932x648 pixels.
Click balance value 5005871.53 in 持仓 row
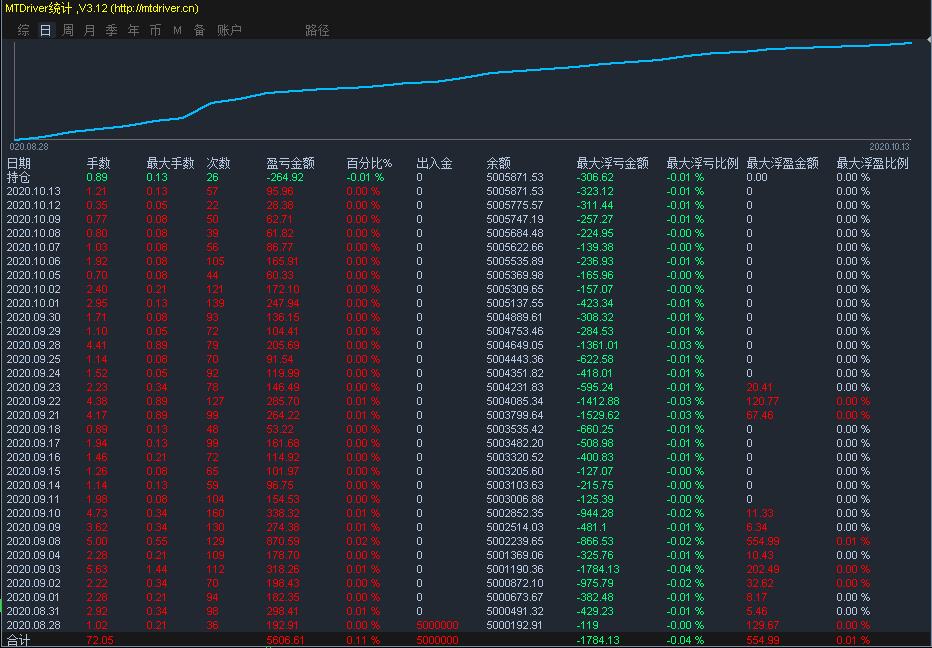coord(515,177)
